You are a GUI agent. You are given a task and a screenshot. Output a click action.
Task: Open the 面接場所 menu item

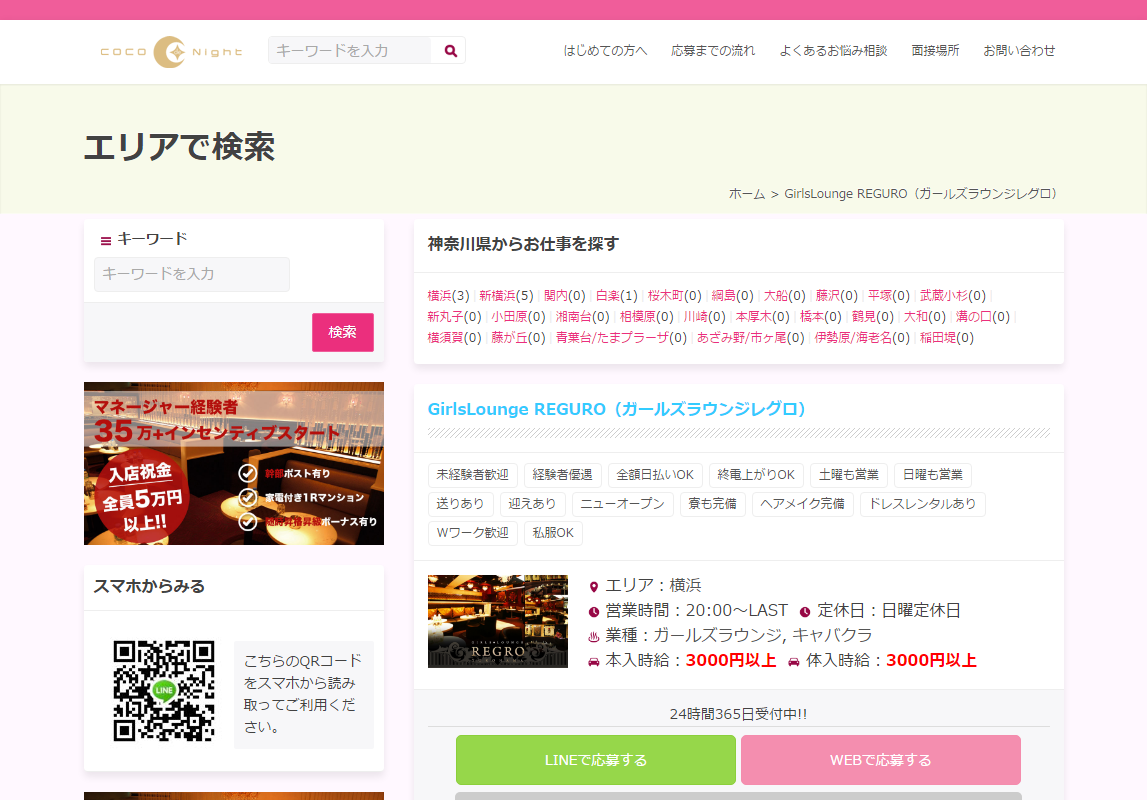(935, 50)
